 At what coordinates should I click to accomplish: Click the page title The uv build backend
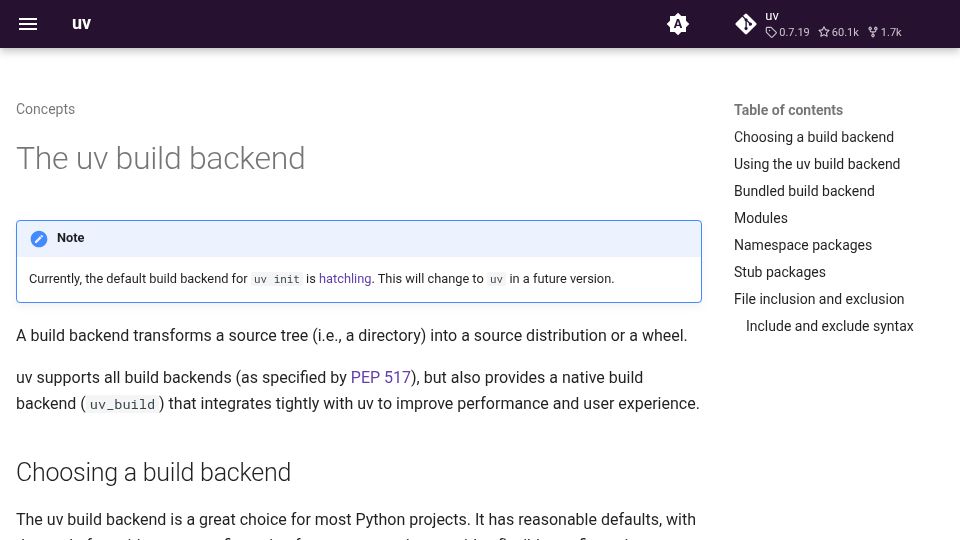coord(160,158)
